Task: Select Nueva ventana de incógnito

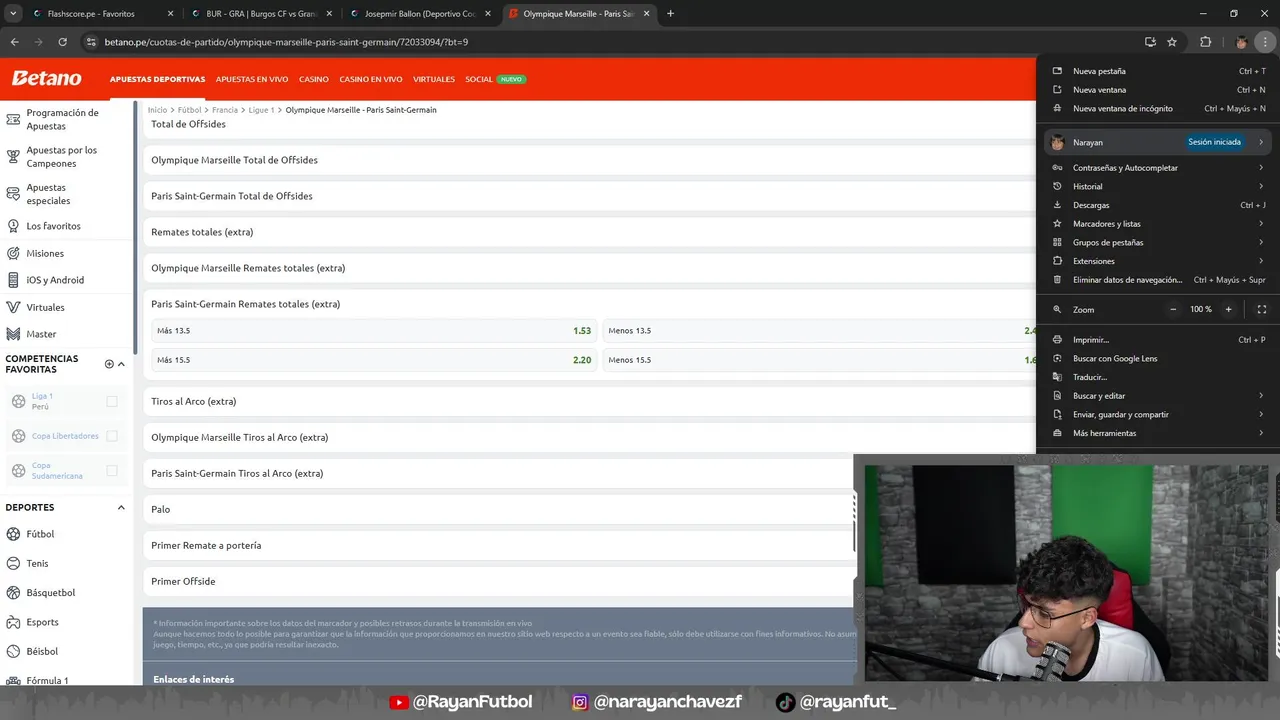Action: (1158, 108)
